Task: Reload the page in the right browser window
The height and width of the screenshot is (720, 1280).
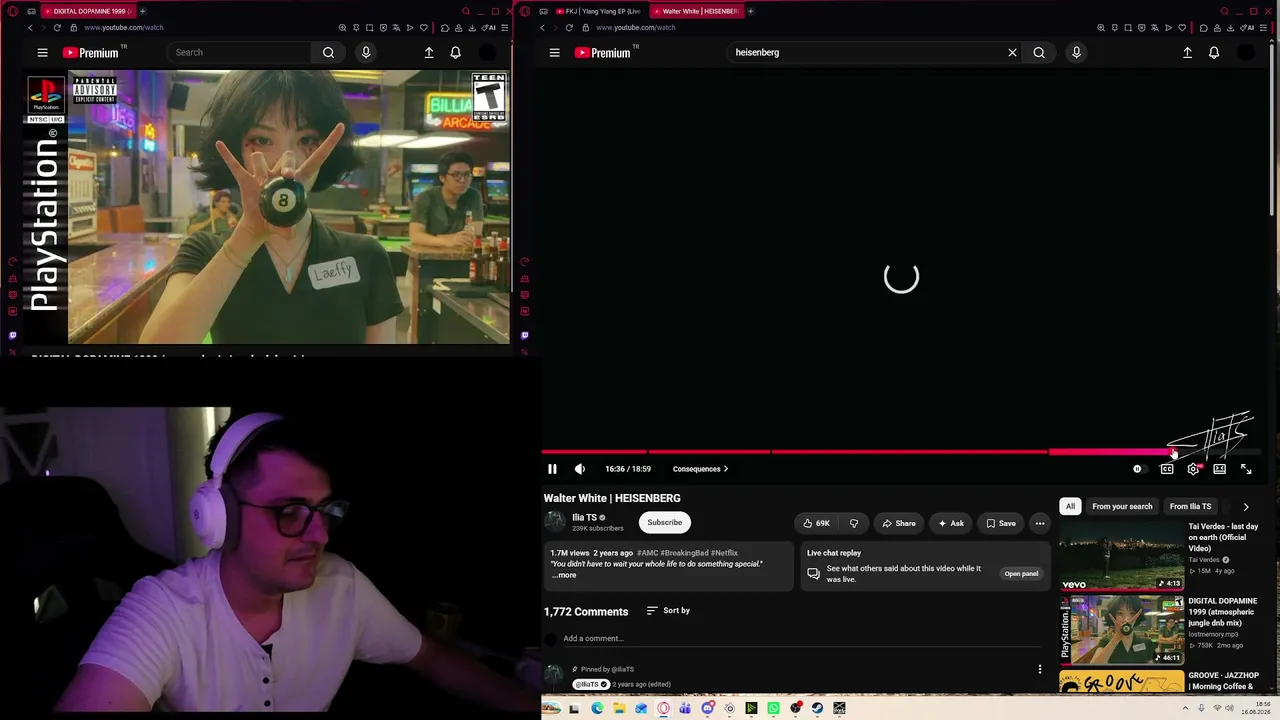Action: 569,28
